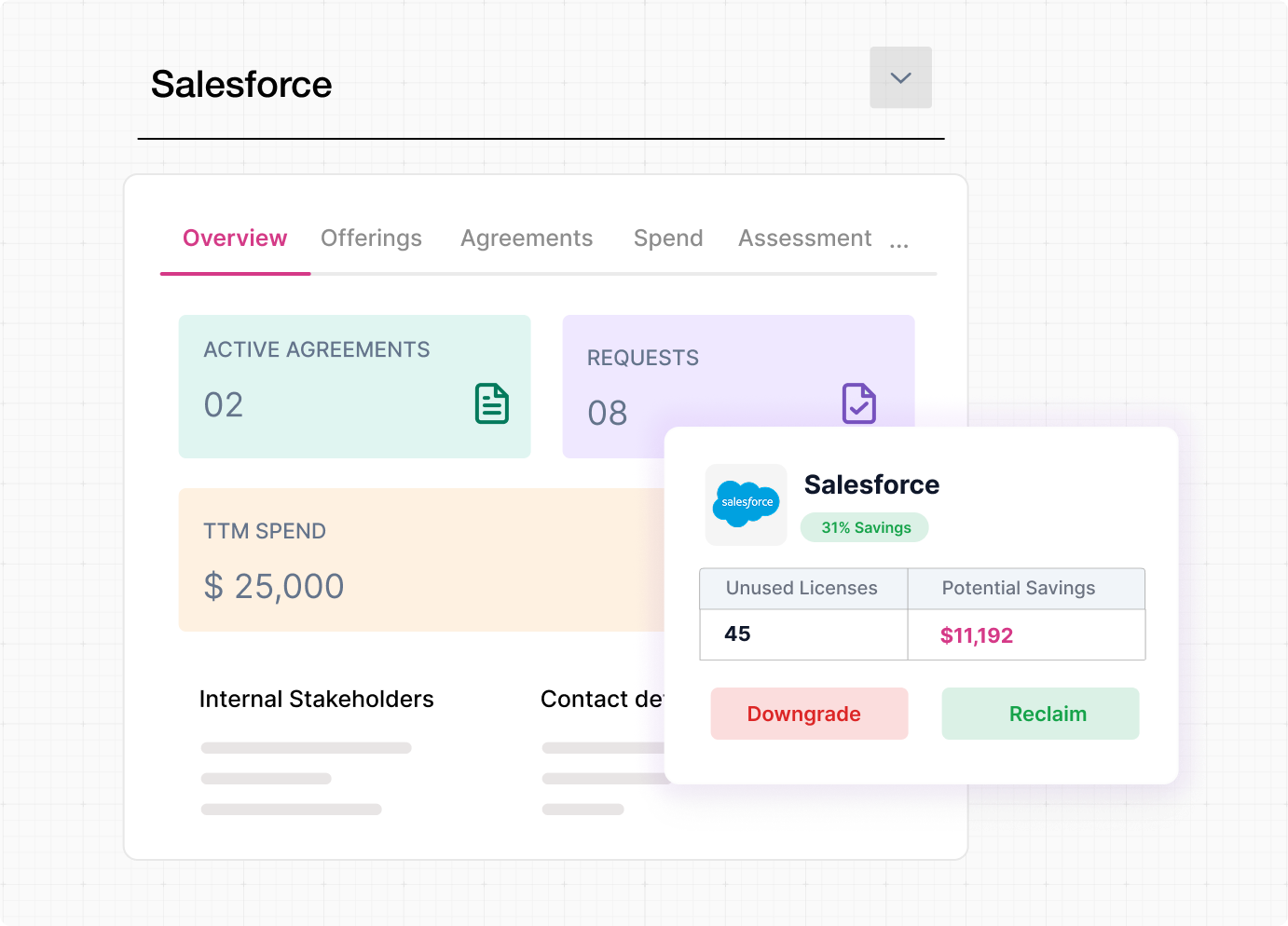Viewport: 1288px width, 926px height.
Task: Click the Reclaim button
Action: coord(1040,714)
